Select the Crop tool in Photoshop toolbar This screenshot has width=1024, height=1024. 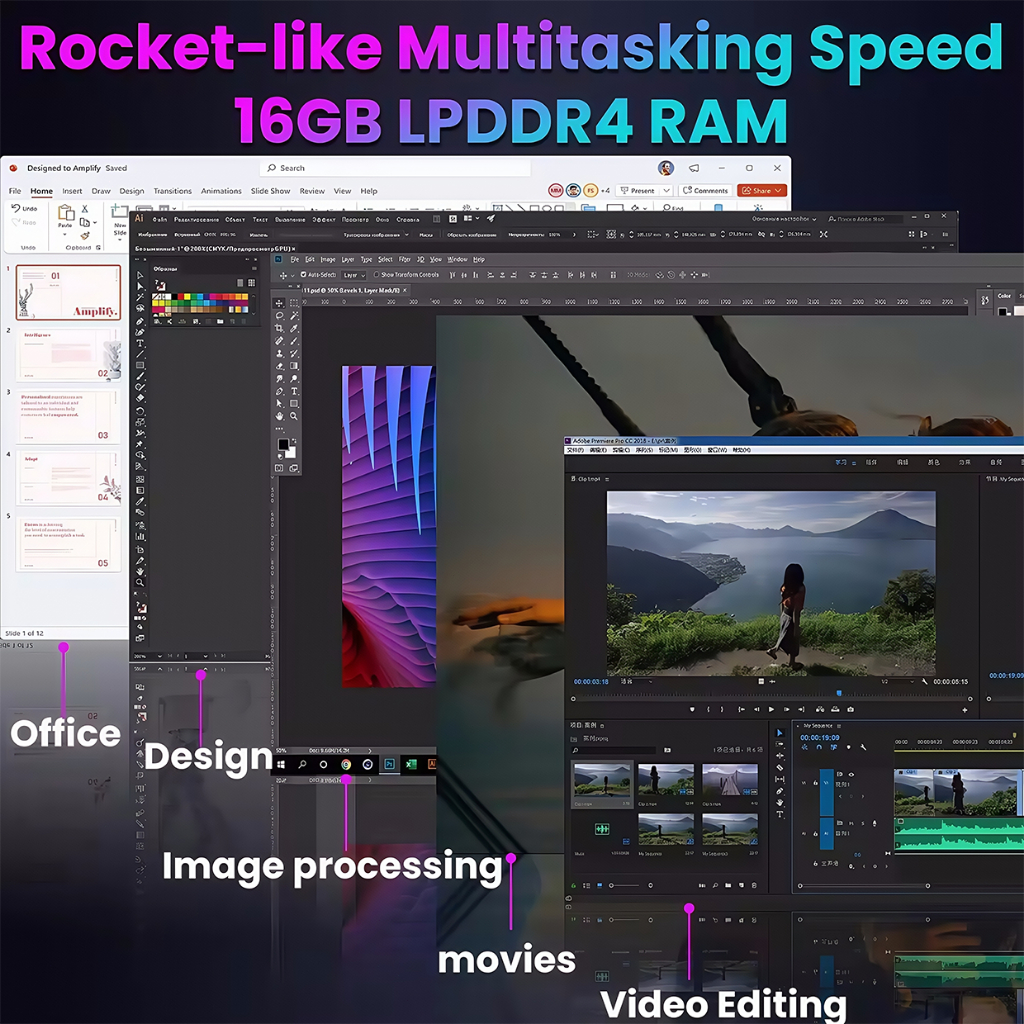[279, 329]
